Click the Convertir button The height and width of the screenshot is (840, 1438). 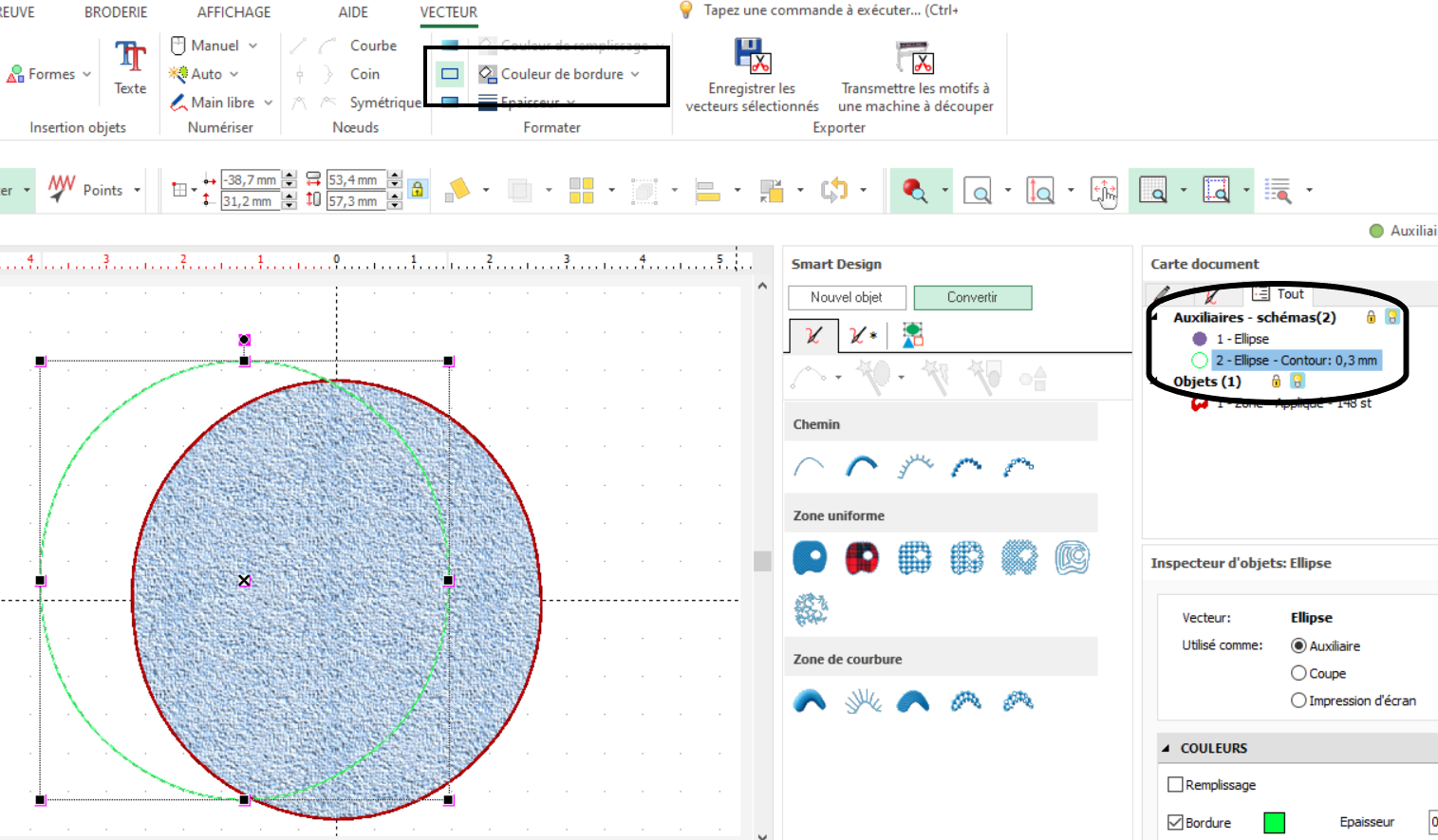coord(972,297)
